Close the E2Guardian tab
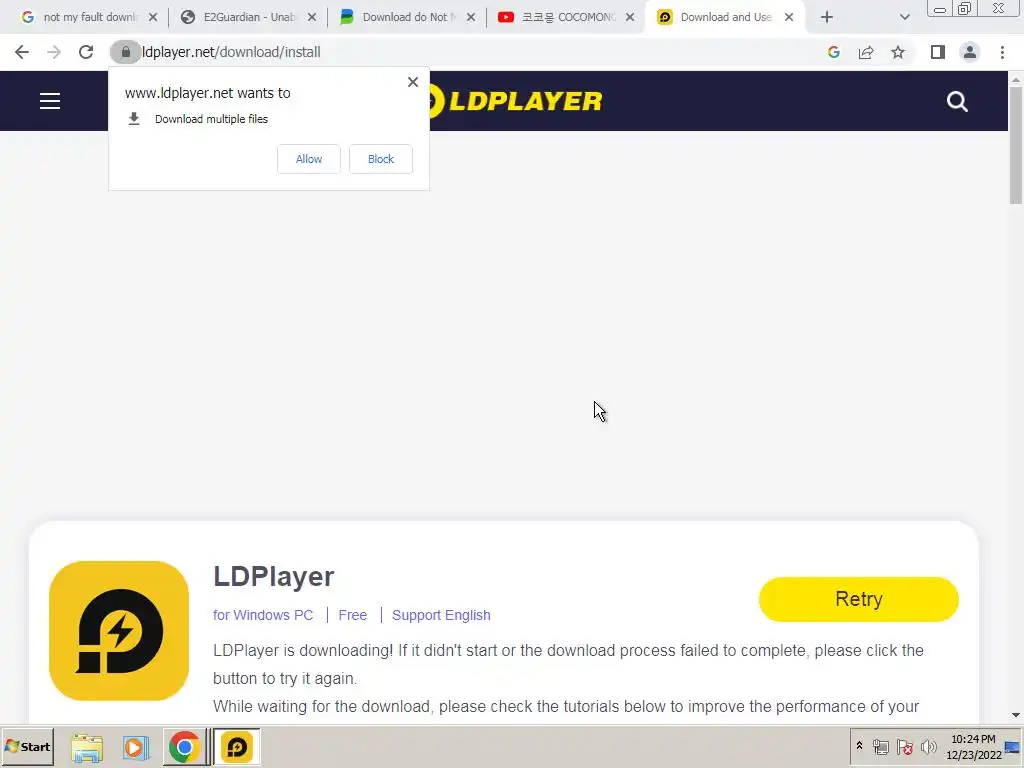Viewport: 1024px width, 768px height. point(312,17)
